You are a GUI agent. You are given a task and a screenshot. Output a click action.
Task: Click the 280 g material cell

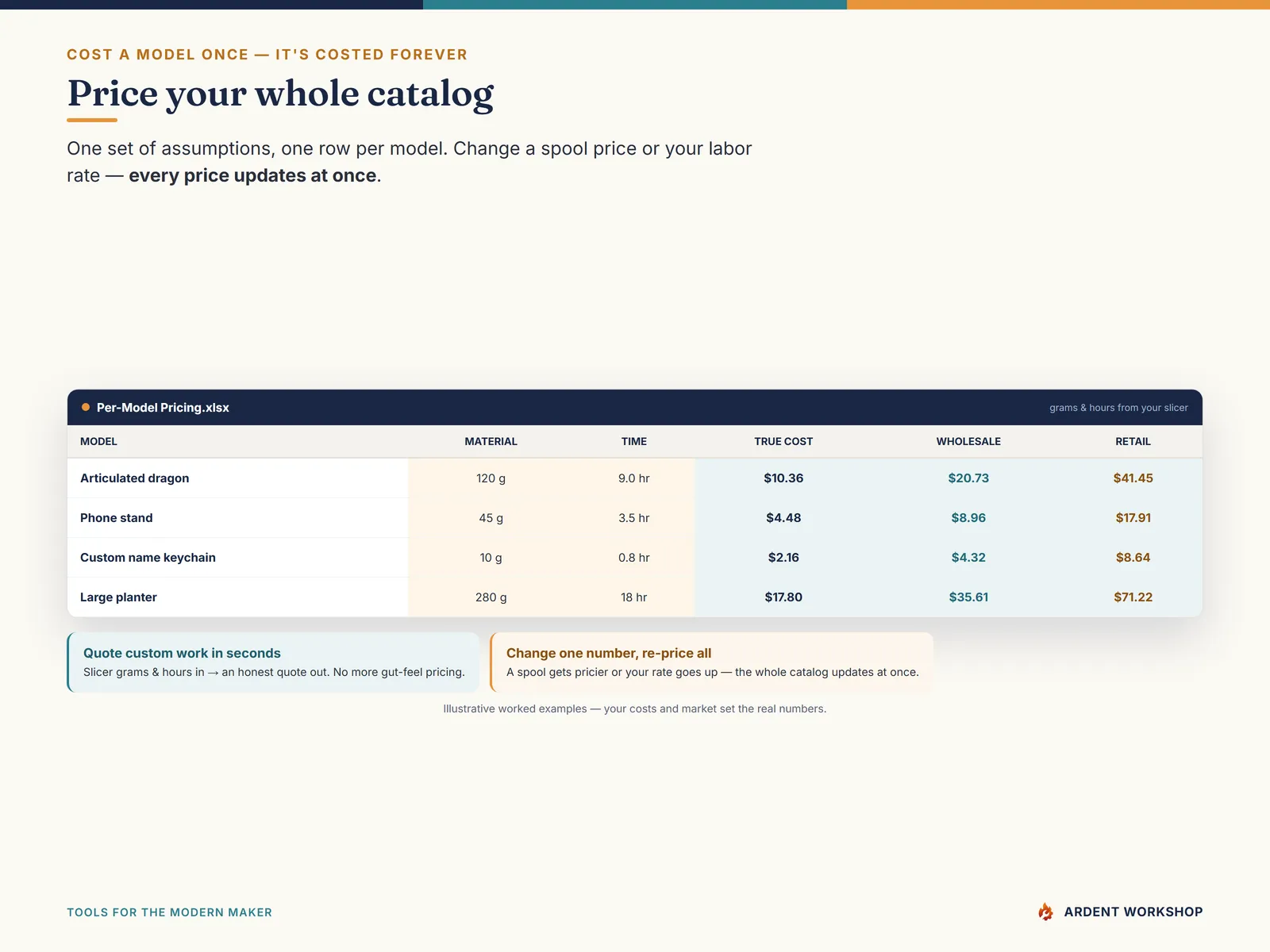point(491,597)
